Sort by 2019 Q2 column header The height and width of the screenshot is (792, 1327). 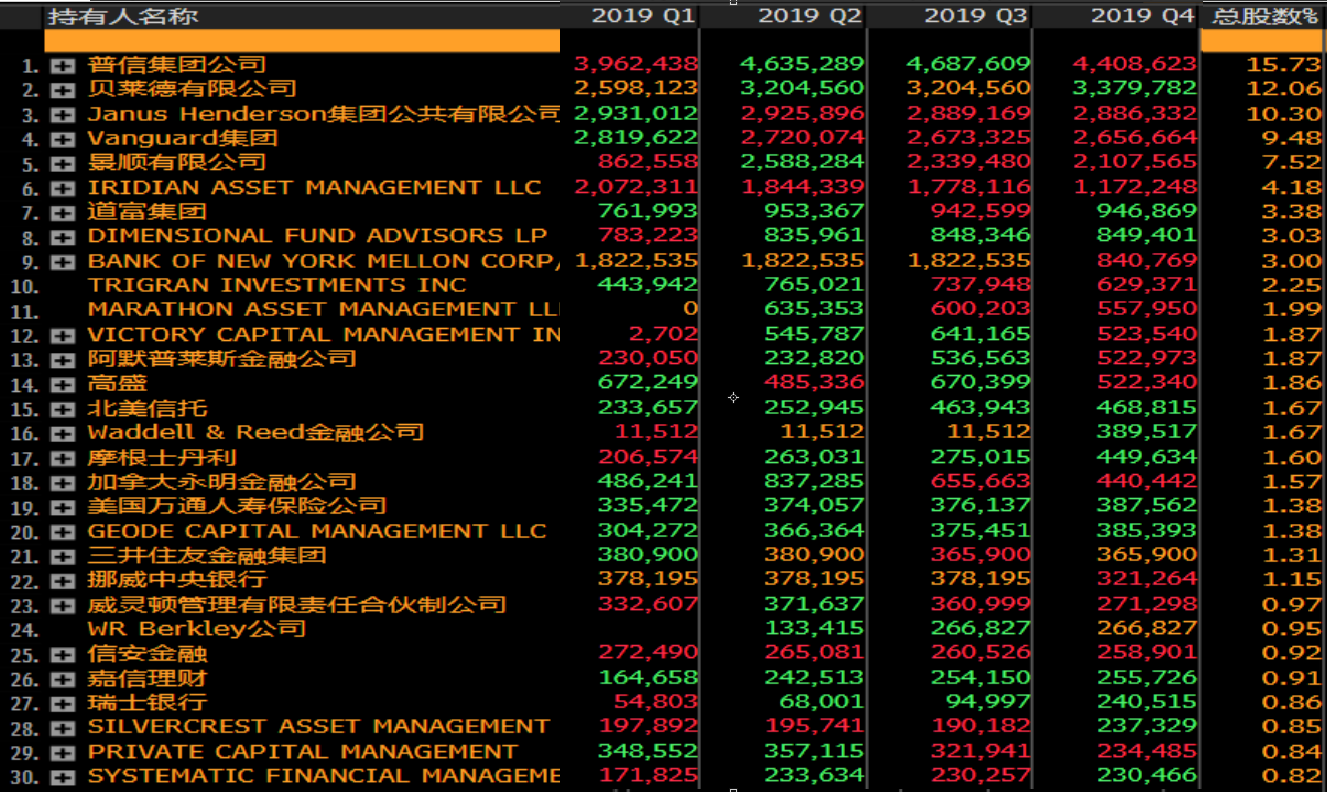[810, 16]
